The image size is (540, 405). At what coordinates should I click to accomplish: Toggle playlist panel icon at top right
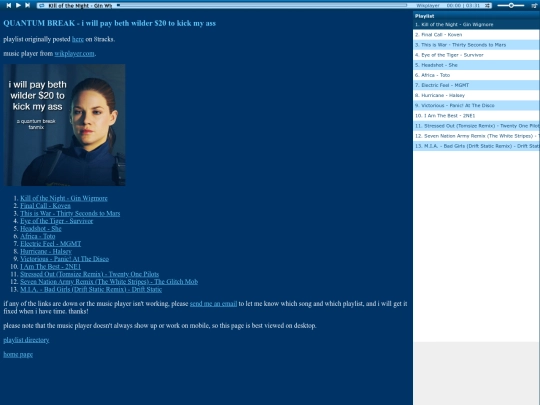point(534,6)
